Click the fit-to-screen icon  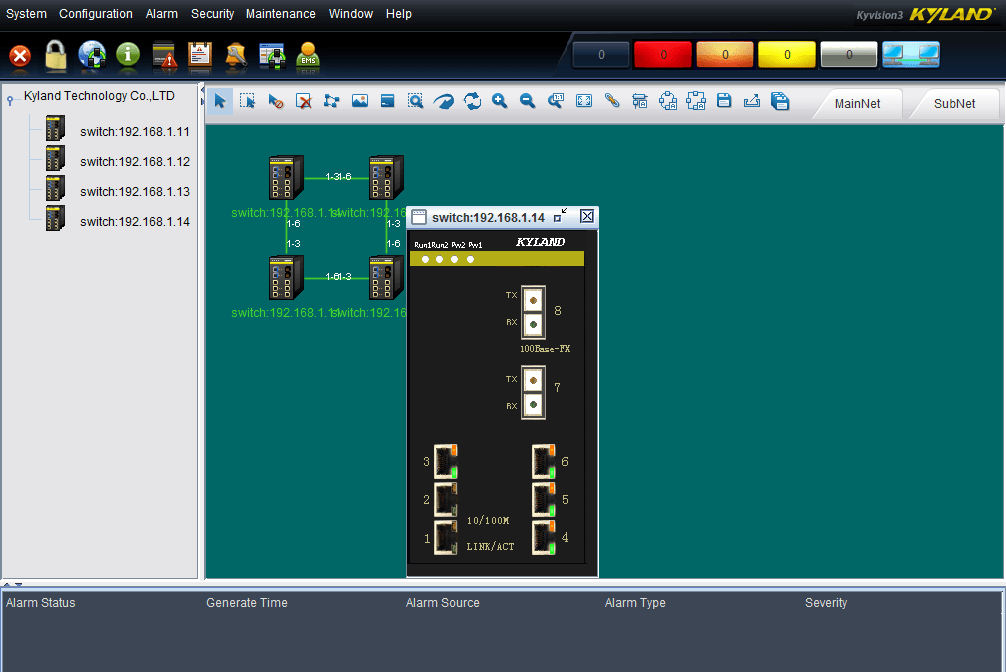click(x=583, y=101)
